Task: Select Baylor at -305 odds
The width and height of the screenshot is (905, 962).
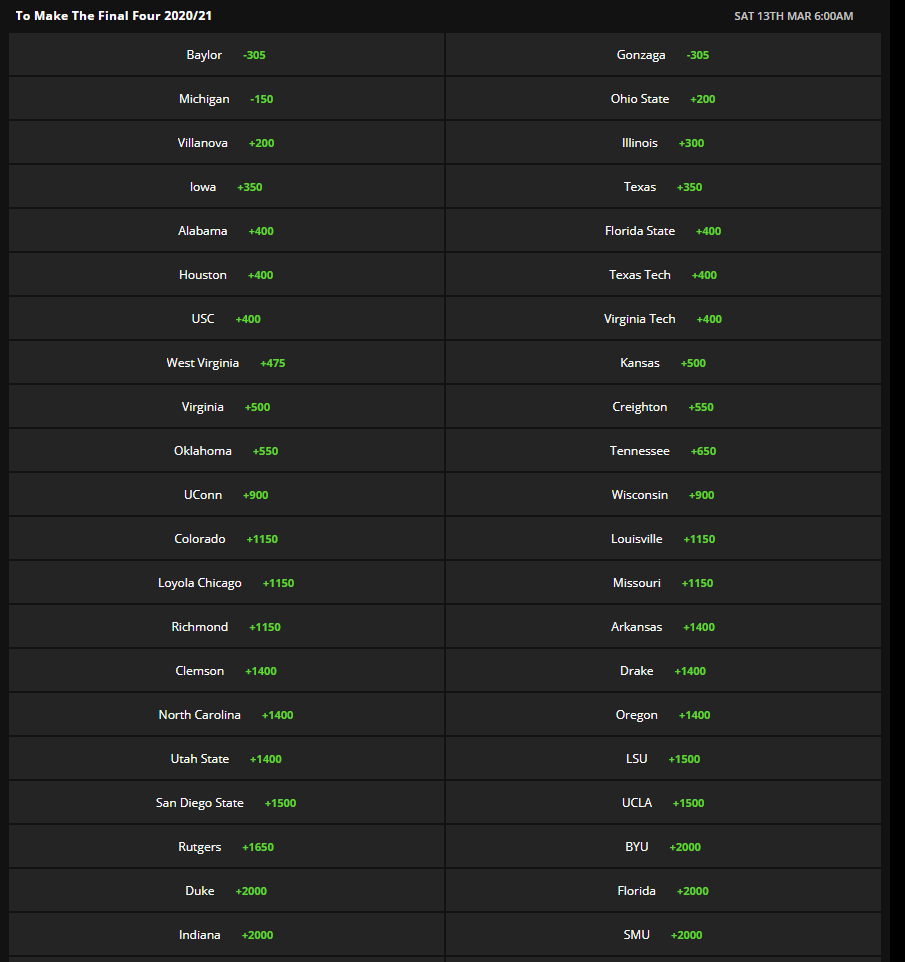Action: coord(226,55)
